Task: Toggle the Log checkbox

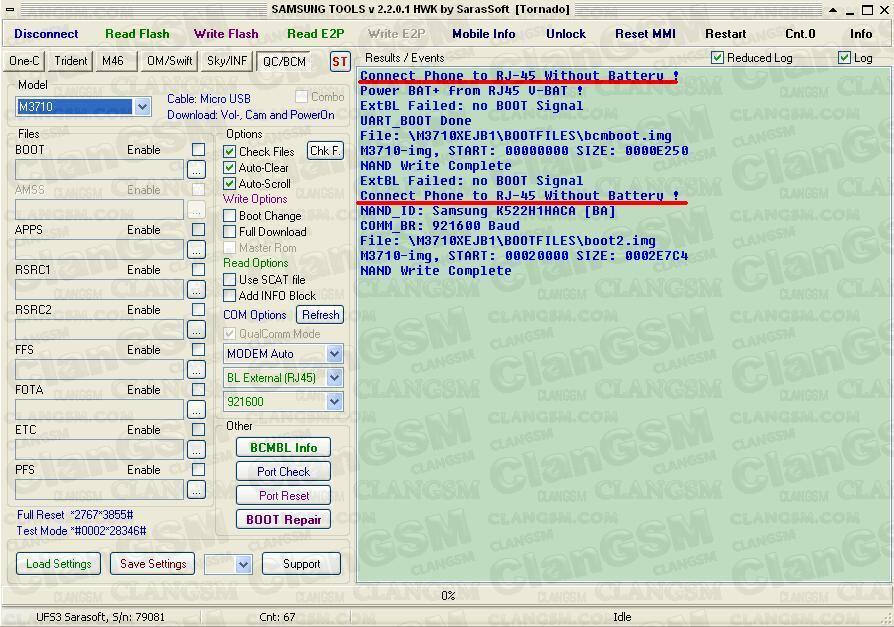Action: tap(844, 58)
